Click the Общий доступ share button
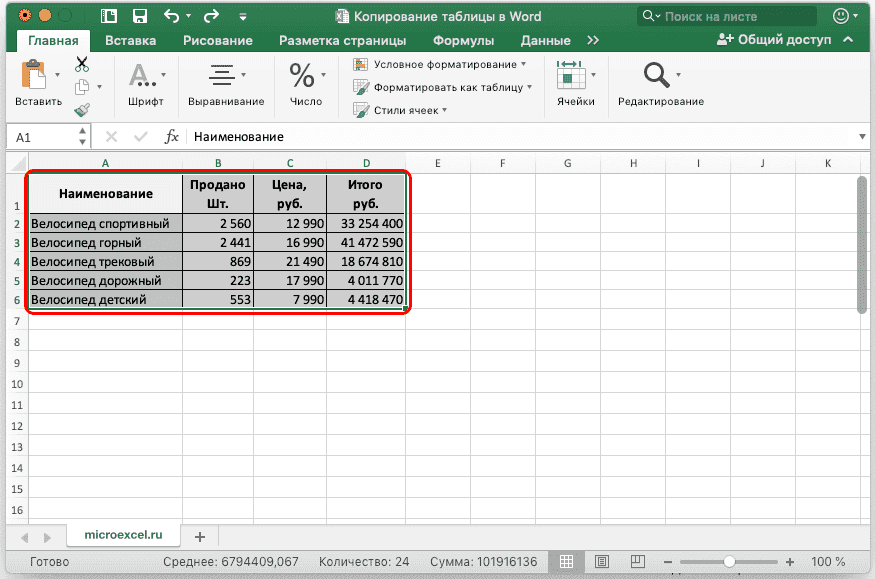Image resolution: width=875 pixels, height=579 pixels. click(x=774, y=40)
